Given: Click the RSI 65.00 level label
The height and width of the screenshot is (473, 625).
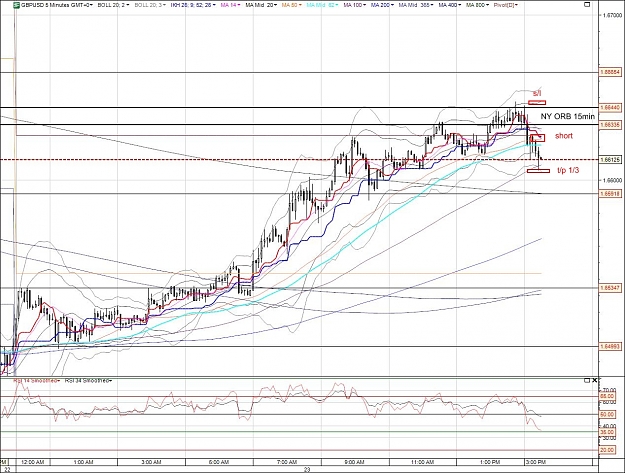Looking at the screenshot, I should point(607,396).
